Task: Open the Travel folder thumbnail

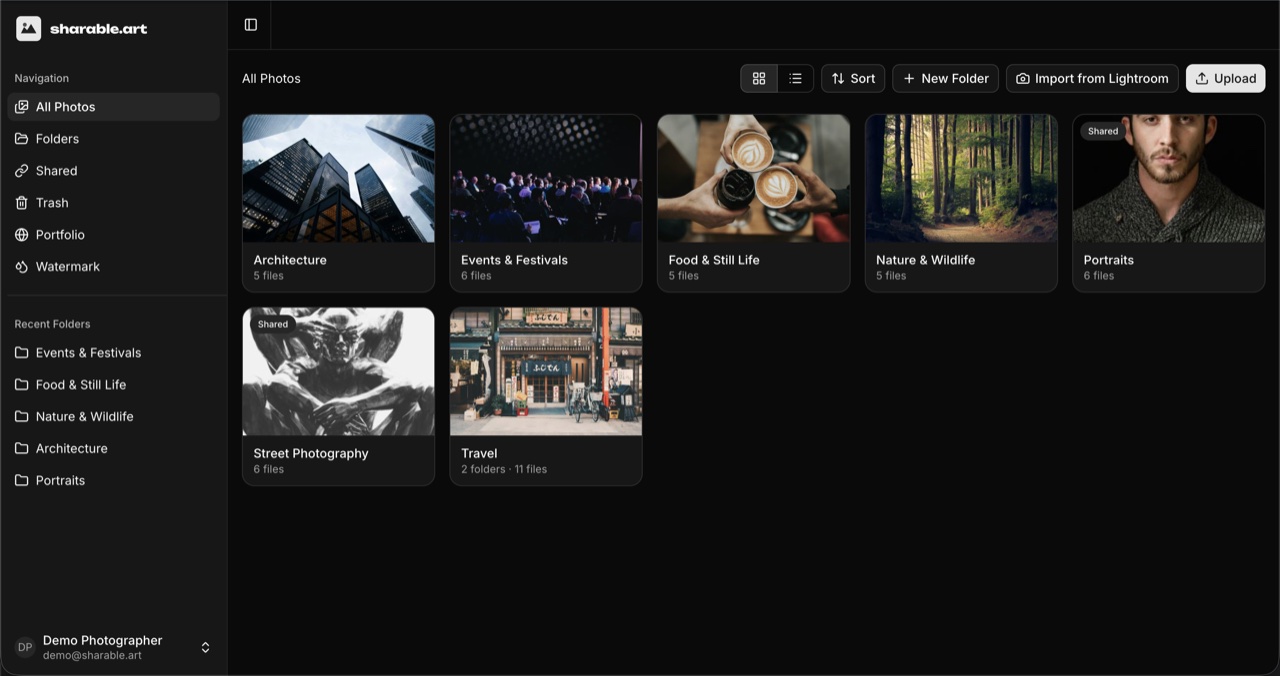Action: point(546,372)
